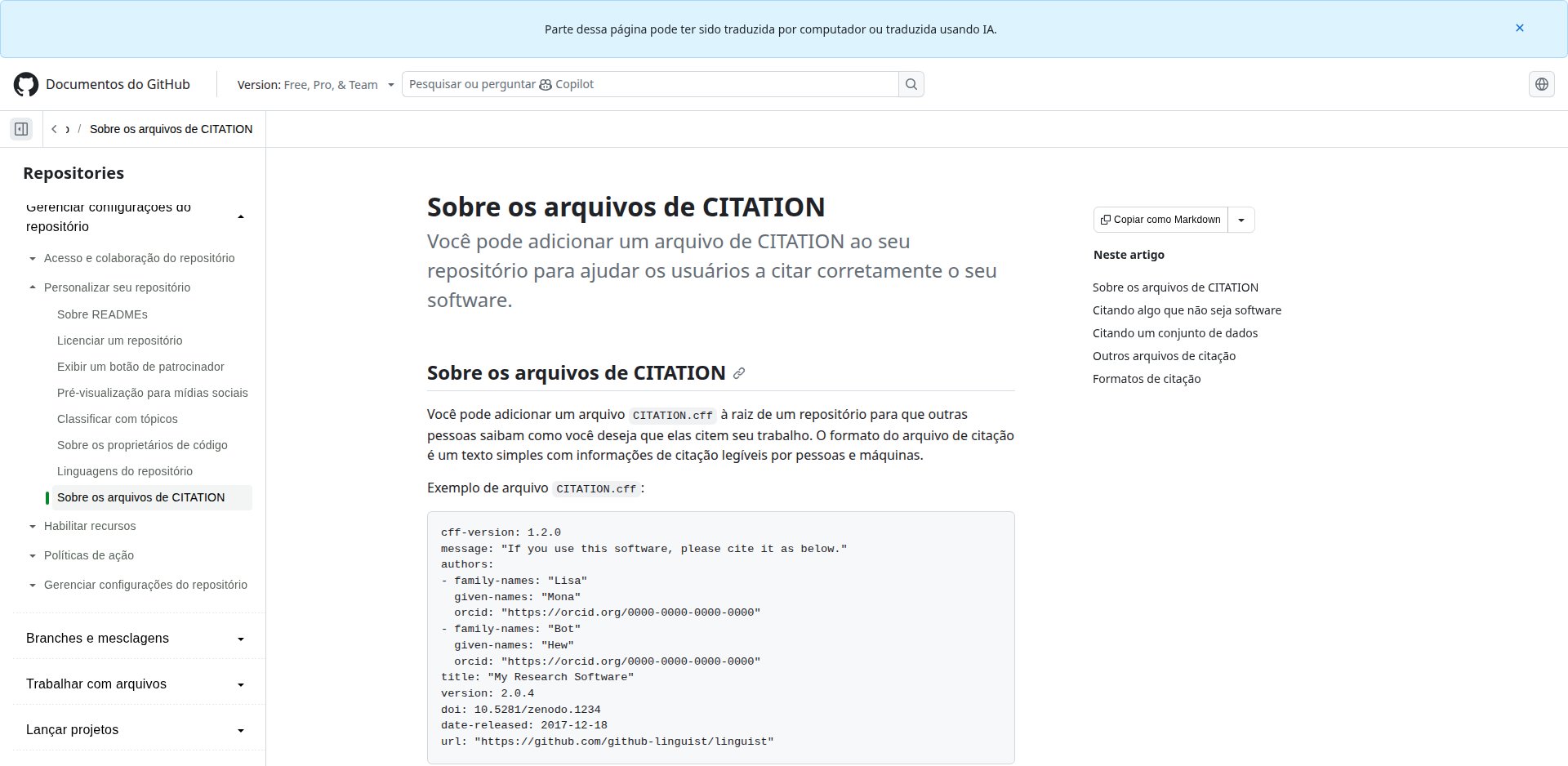The height and width of the screenshot is (766, 1568).
Task: Open the Copiar como Markdown dropdown arrow
Action: [x=1241, y=220]
